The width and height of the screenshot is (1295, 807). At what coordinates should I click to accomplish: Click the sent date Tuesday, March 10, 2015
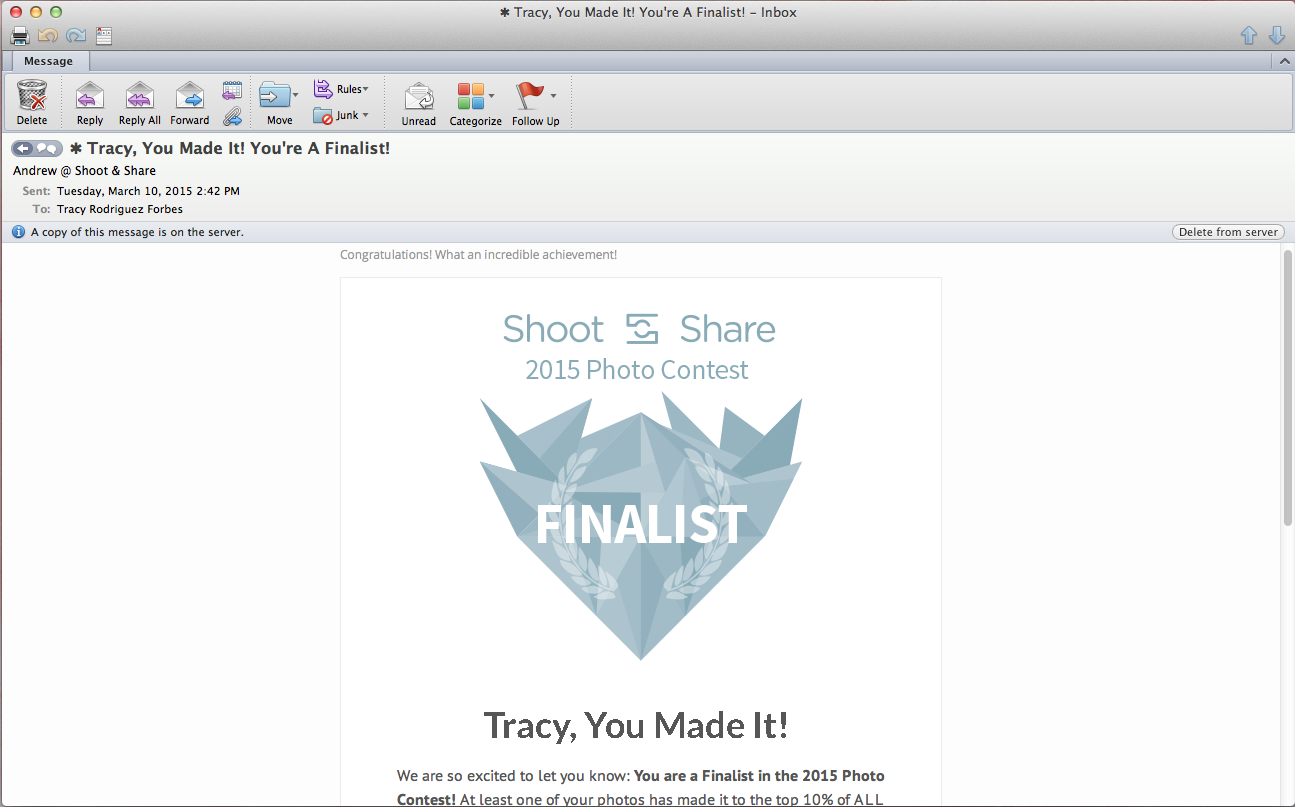click(148, 191)
